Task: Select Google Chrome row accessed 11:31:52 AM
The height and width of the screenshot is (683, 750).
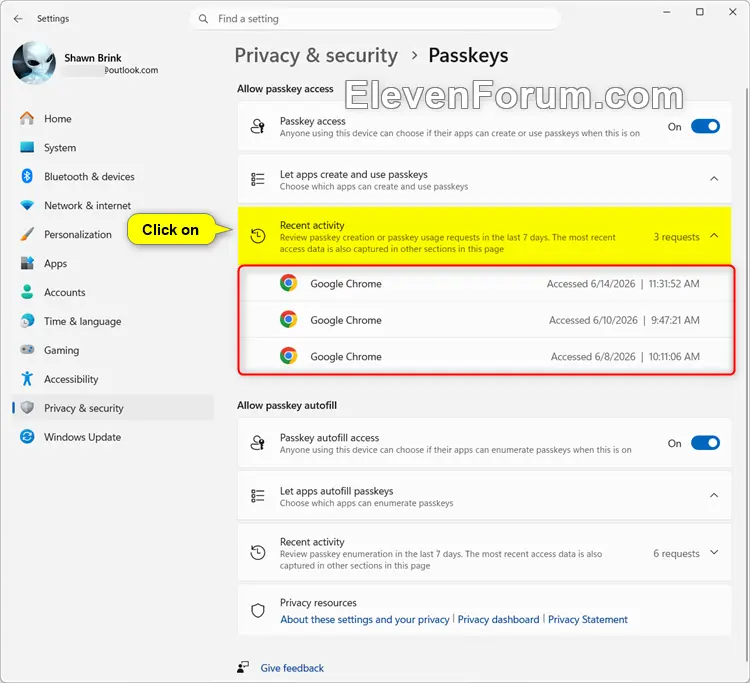Action: [486, 284]
